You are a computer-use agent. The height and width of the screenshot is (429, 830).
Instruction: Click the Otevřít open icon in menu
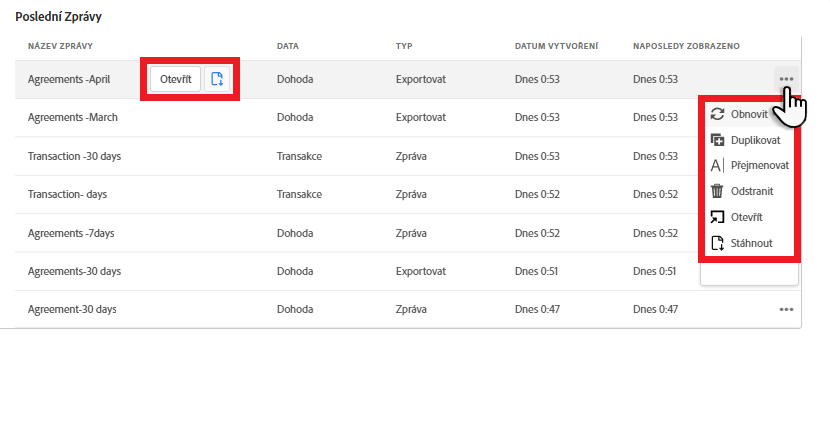[x=716, y=217]
